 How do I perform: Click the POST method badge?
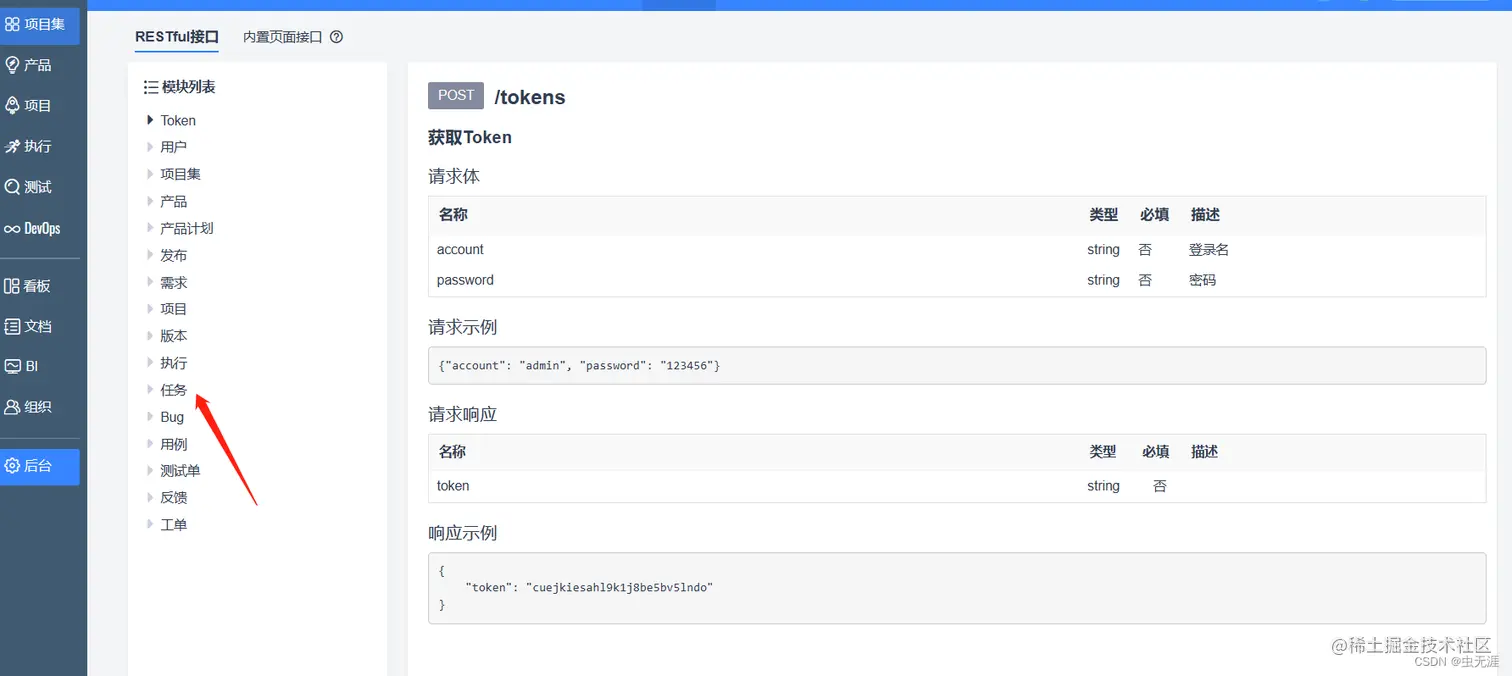tap(456, 95)
